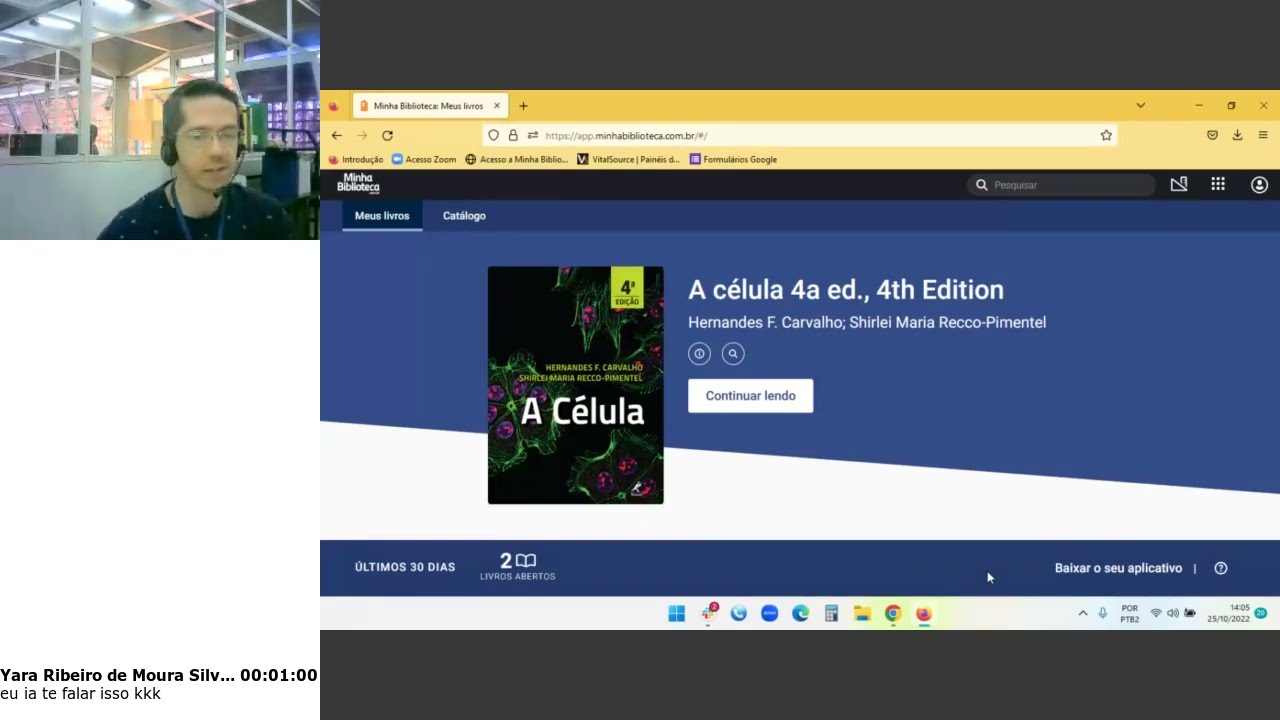Open a new browser tab
1280x720 pixels.
523,106
